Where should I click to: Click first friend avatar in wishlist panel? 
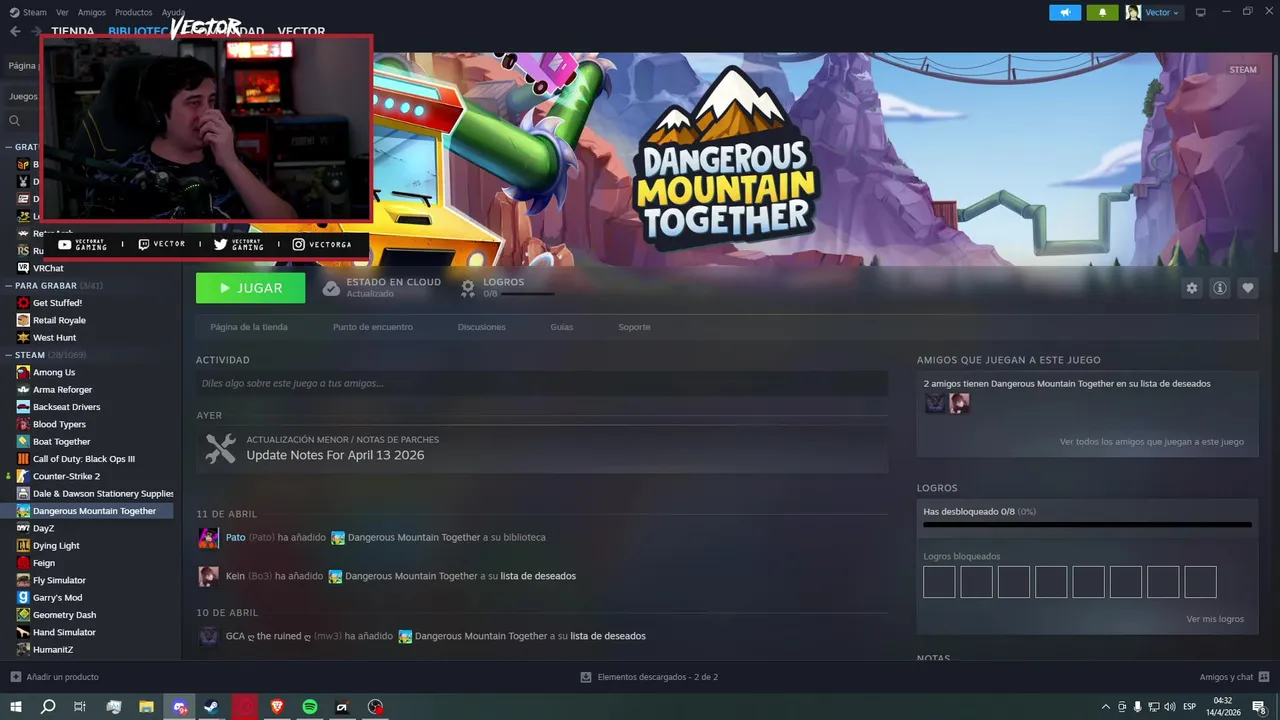(935, 403)
